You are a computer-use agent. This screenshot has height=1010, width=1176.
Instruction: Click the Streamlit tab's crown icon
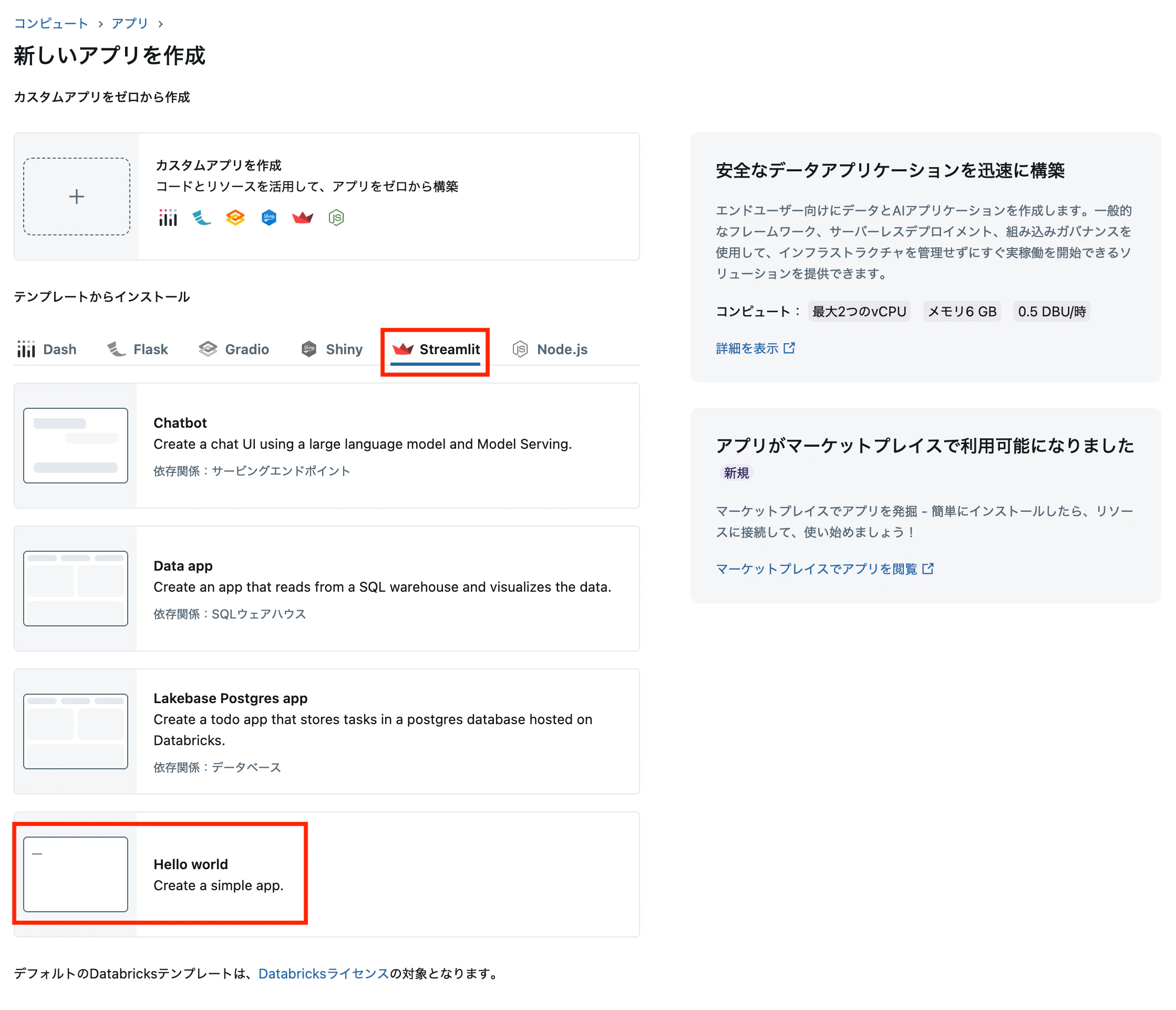pyautogui.click(x=403, y=349)
